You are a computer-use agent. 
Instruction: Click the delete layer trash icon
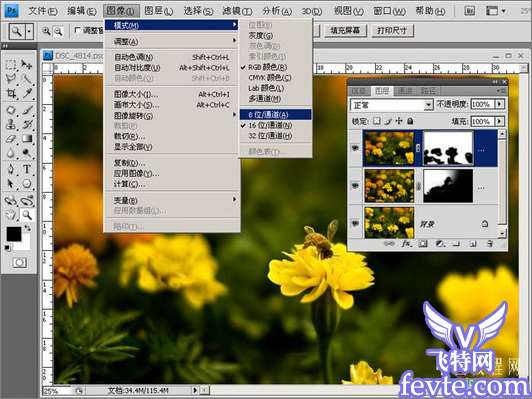(x=490, y=243)
